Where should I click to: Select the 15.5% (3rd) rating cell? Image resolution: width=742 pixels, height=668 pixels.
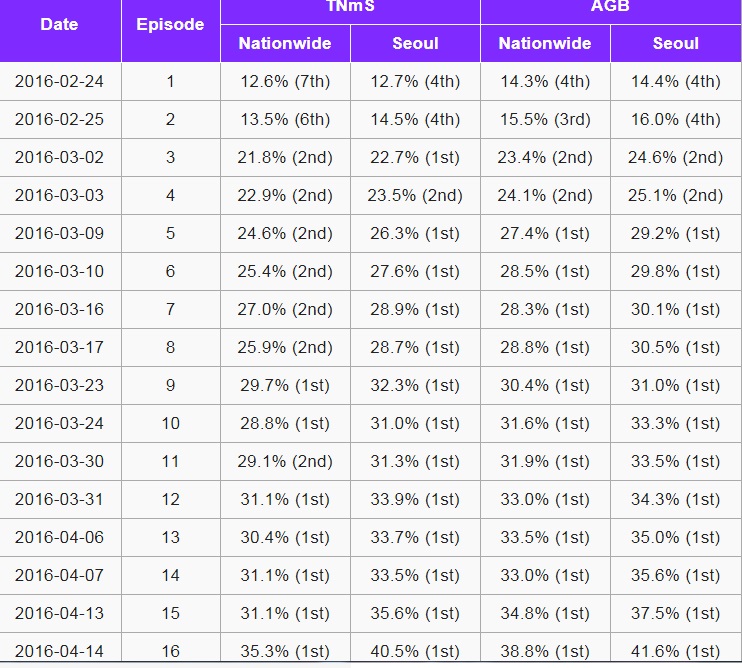coord(545,120)
